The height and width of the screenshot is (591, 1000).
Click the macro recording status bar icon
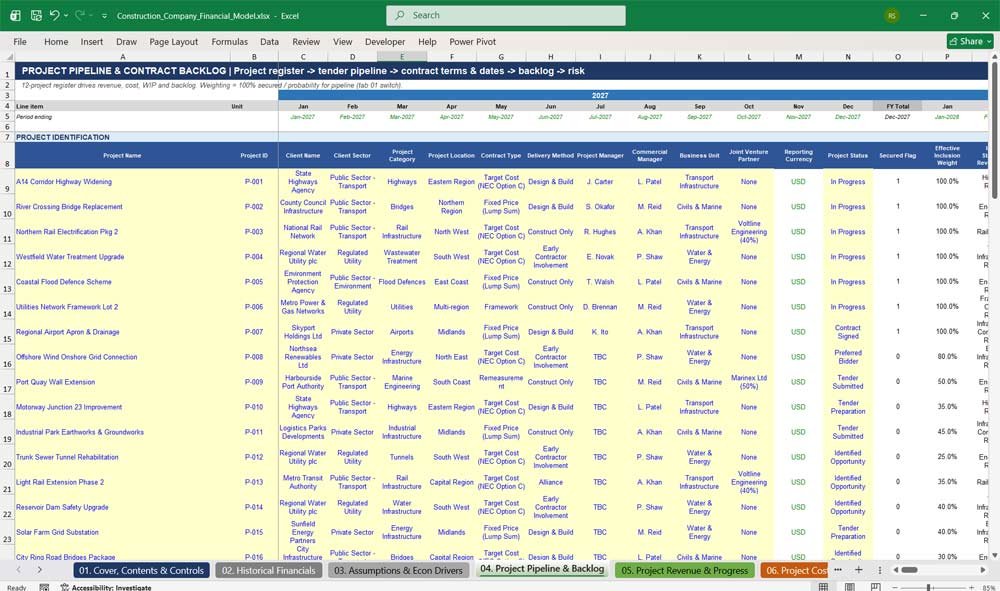(x=44, y=587)
